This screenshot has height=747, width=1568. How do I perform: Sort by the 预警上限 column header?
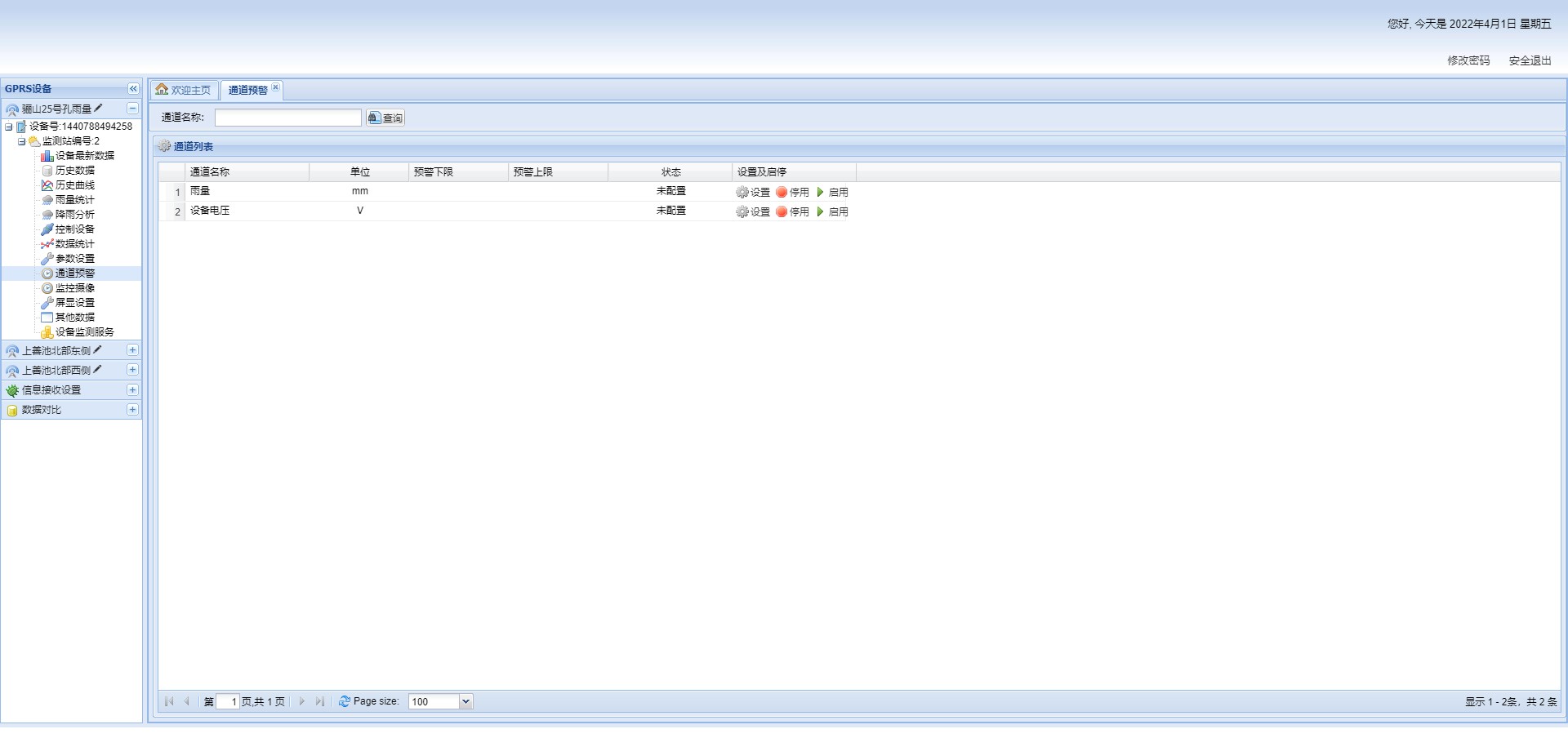point(559,172)
